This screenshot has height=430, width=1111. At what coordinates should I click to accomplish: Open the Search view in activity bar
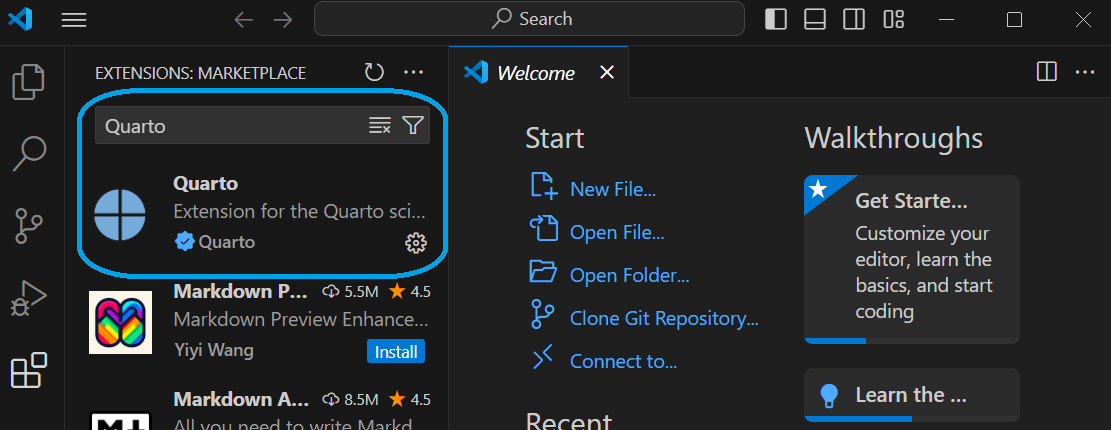pyautogui.click(x=29, y=154)
